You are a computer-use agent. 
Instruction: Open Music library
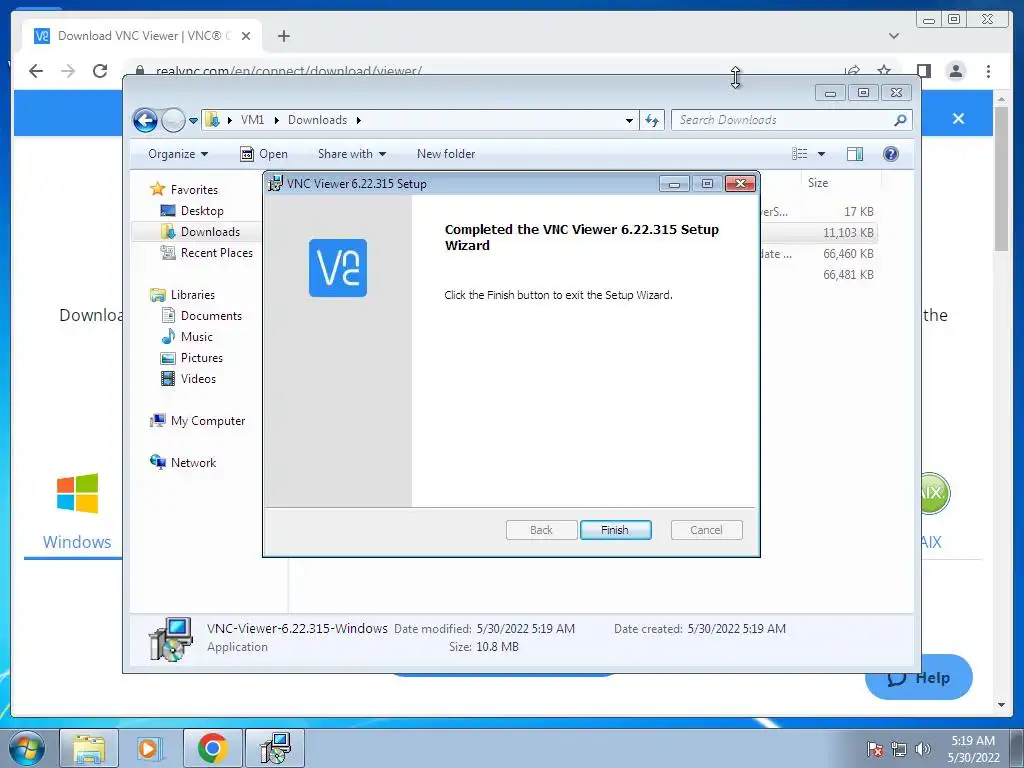187,337
